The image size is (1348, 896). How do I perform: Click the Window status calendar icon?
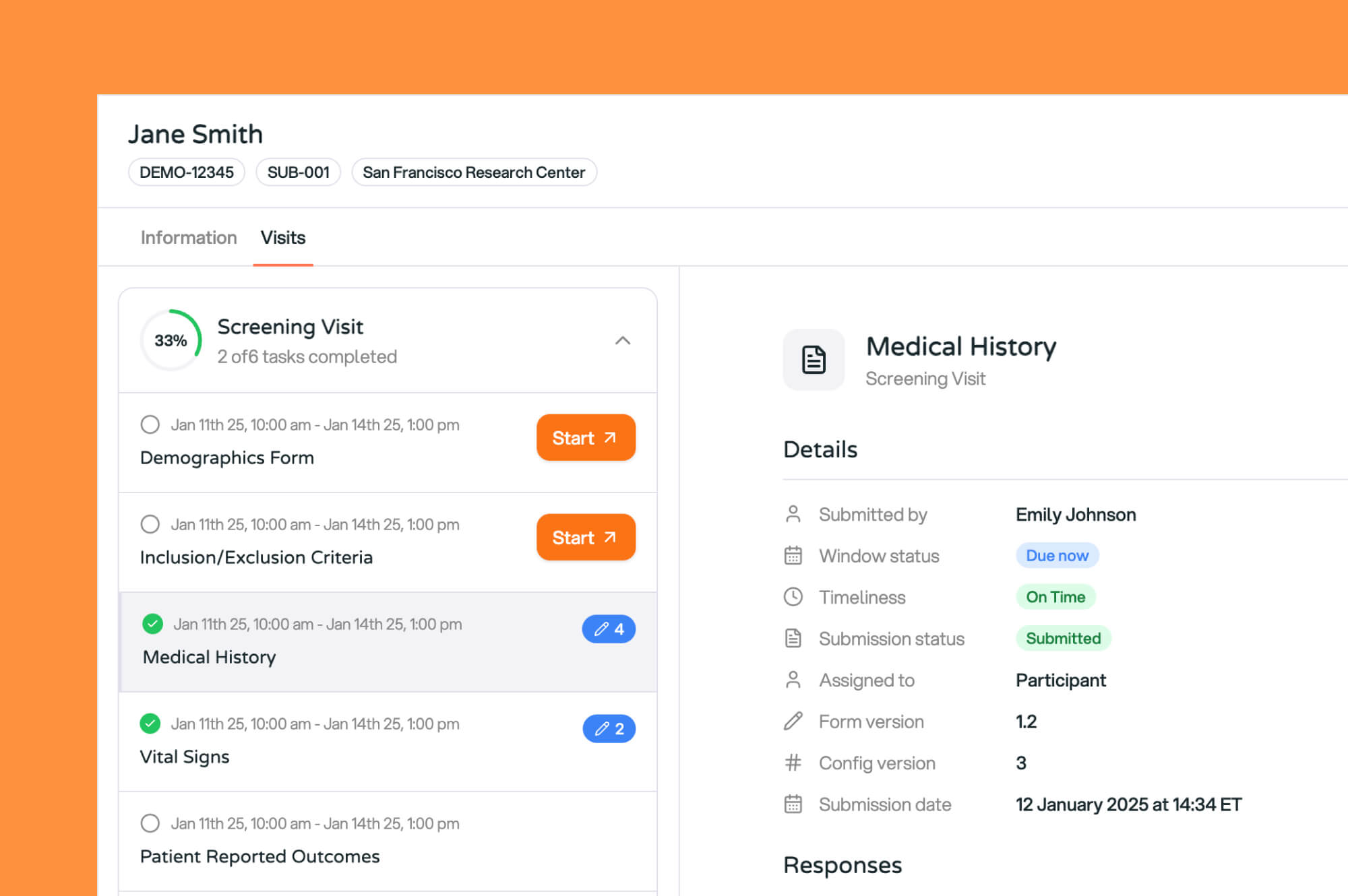pos(793,555)
